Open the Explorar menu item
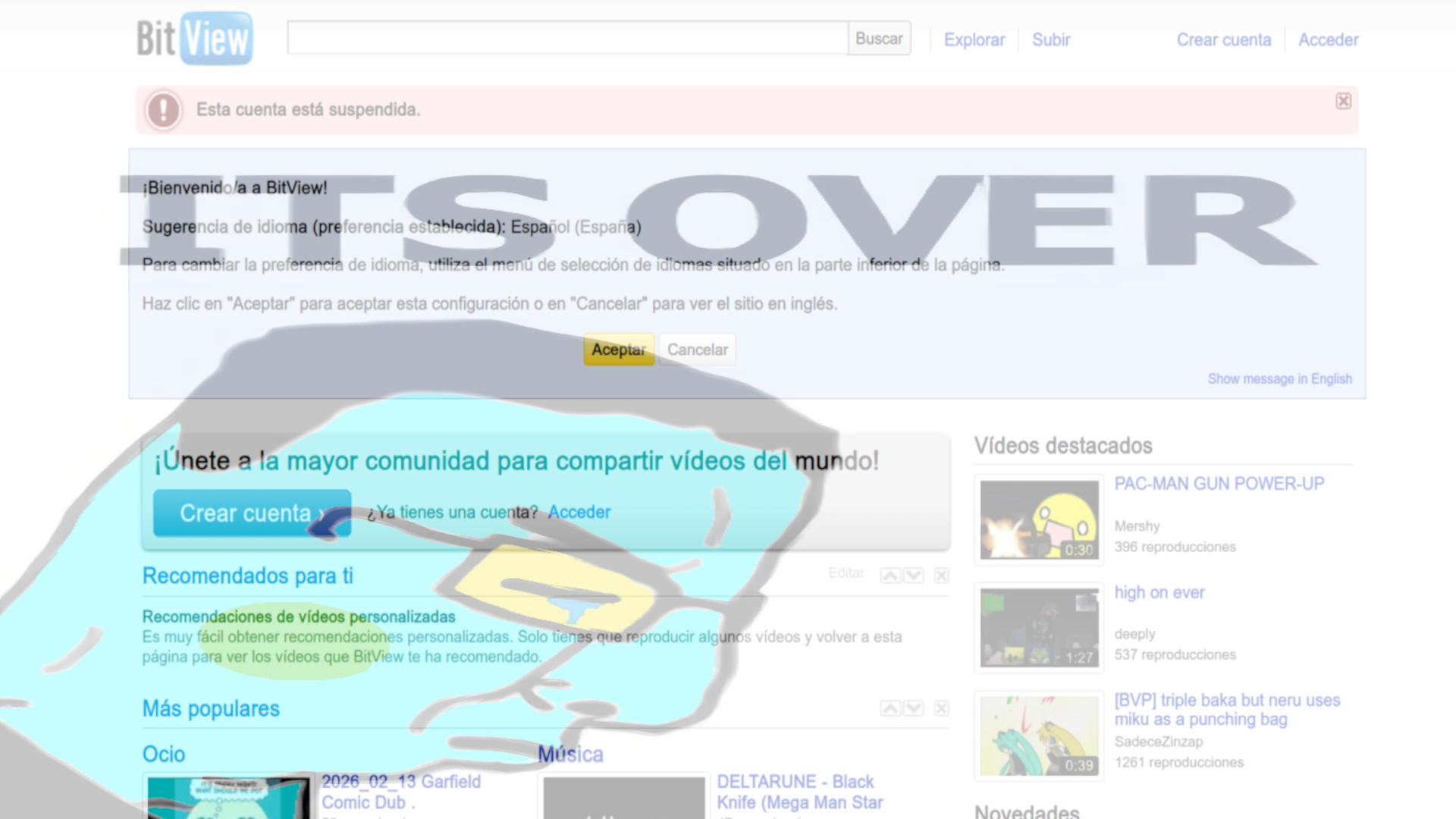 (x=974, y=39)
